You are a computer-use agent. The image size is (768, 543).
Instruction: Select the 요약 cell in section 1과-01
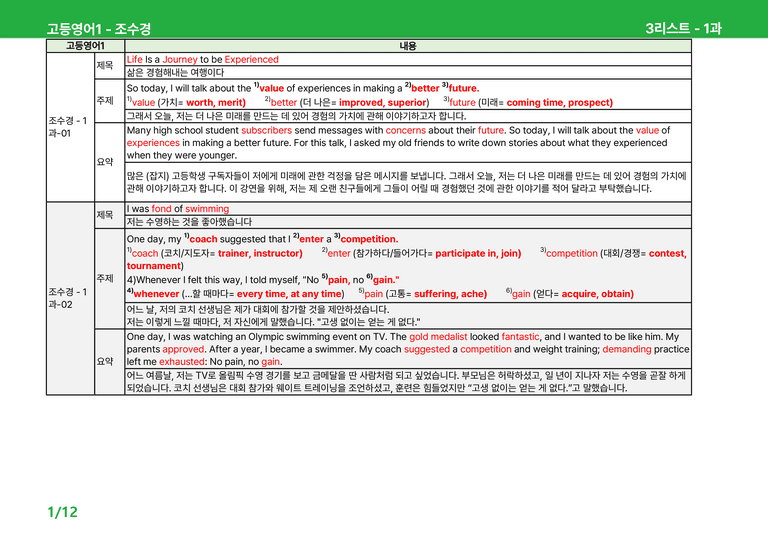[109, 162]
